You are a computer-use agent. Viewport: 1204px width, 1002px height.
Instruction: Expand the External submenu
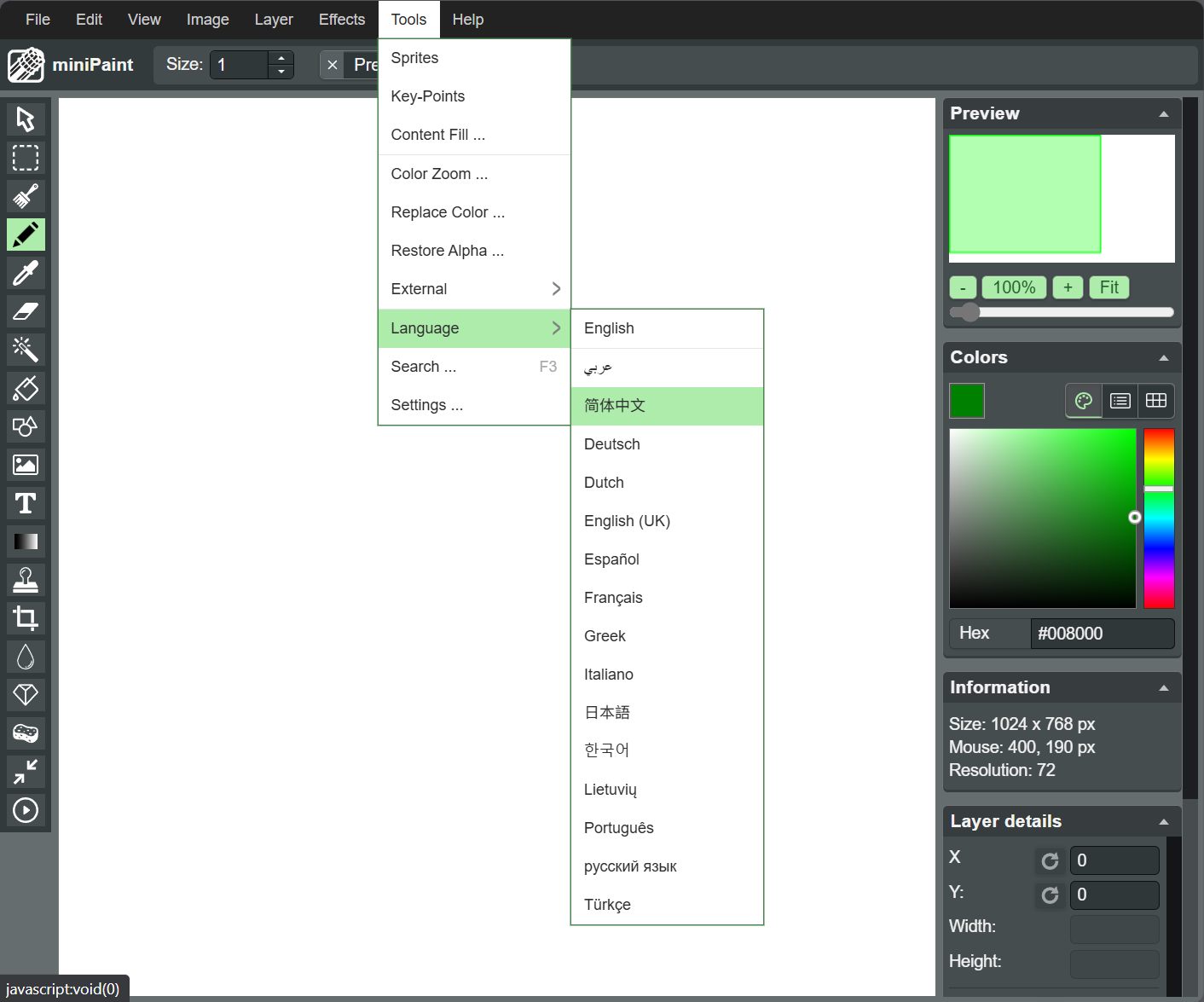[x=474, y=289]
